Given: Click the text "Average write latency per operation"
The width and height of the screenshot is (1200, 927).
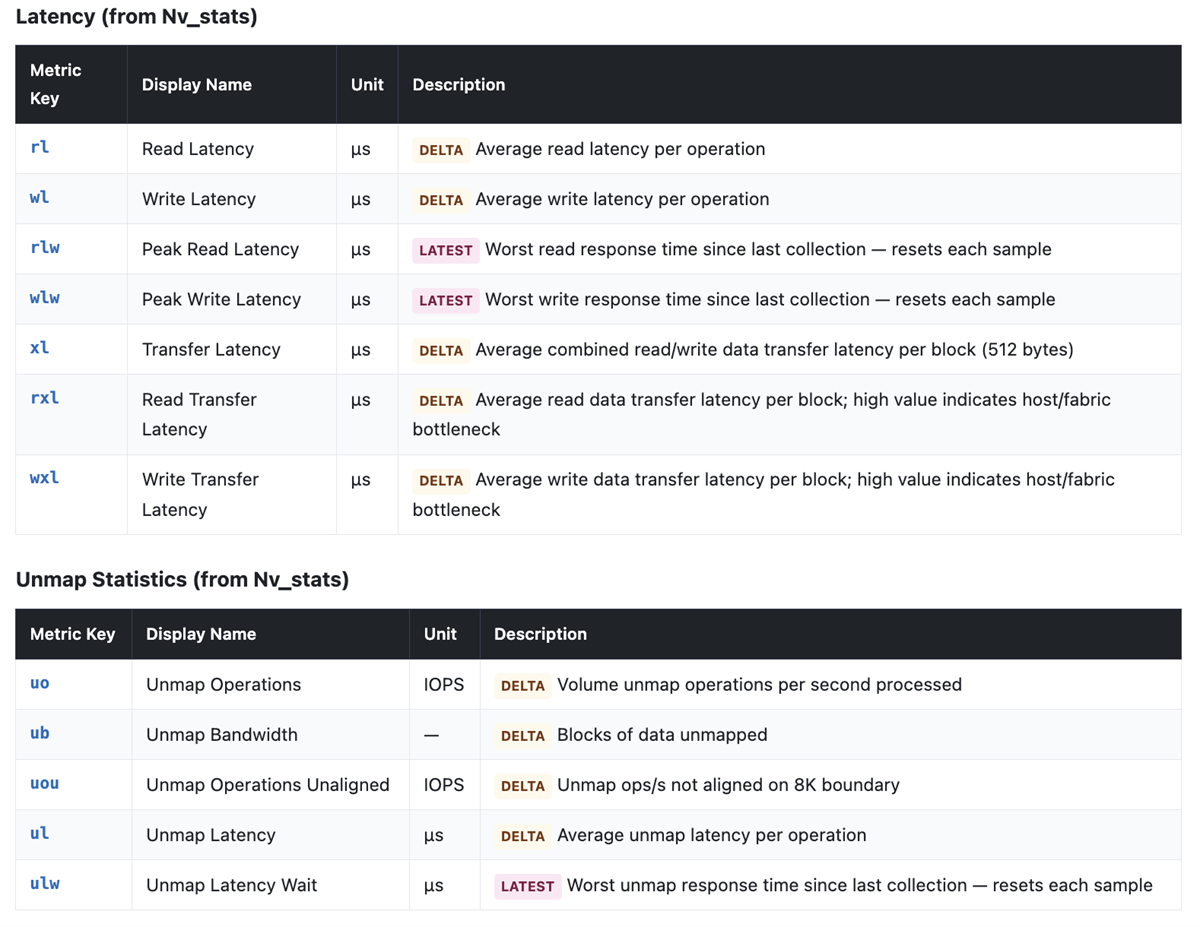Looking at the screenshot, I should coord(623,199).
